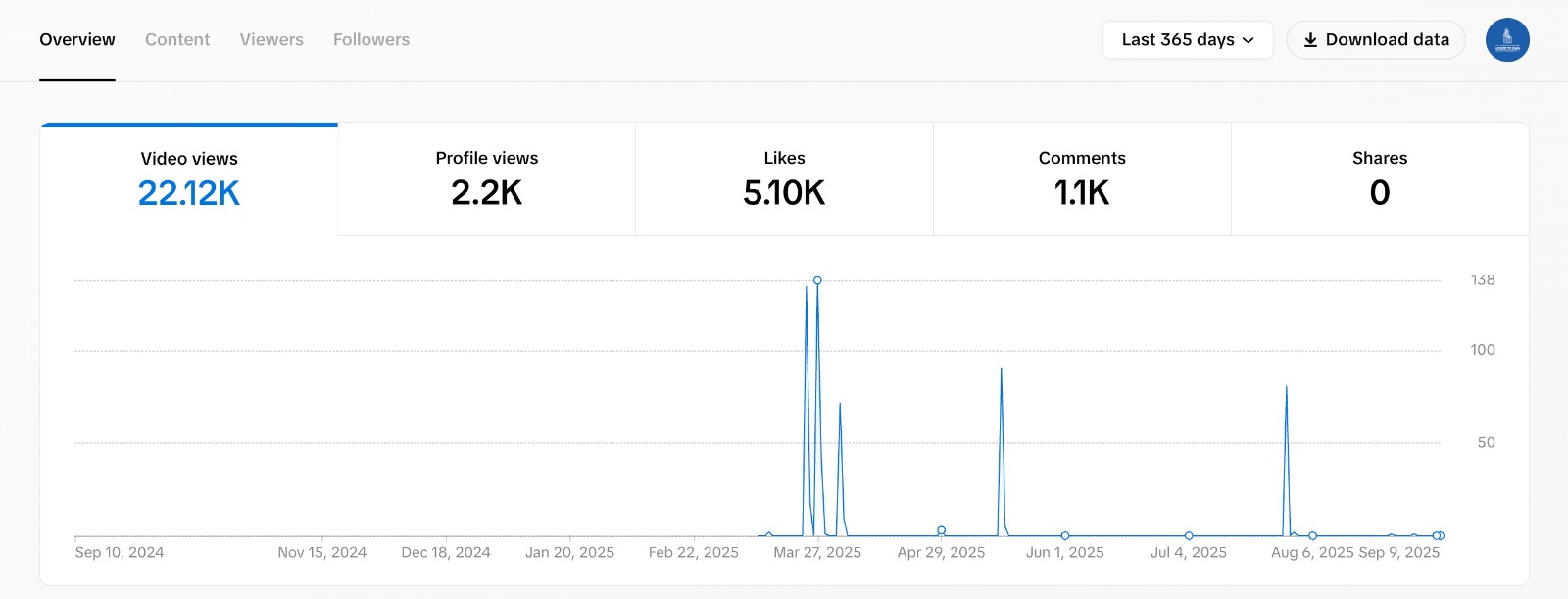Click the Jul 4, 2025 data point
This screenshot has width=1568, height=599.
[x=1189, y=536]
